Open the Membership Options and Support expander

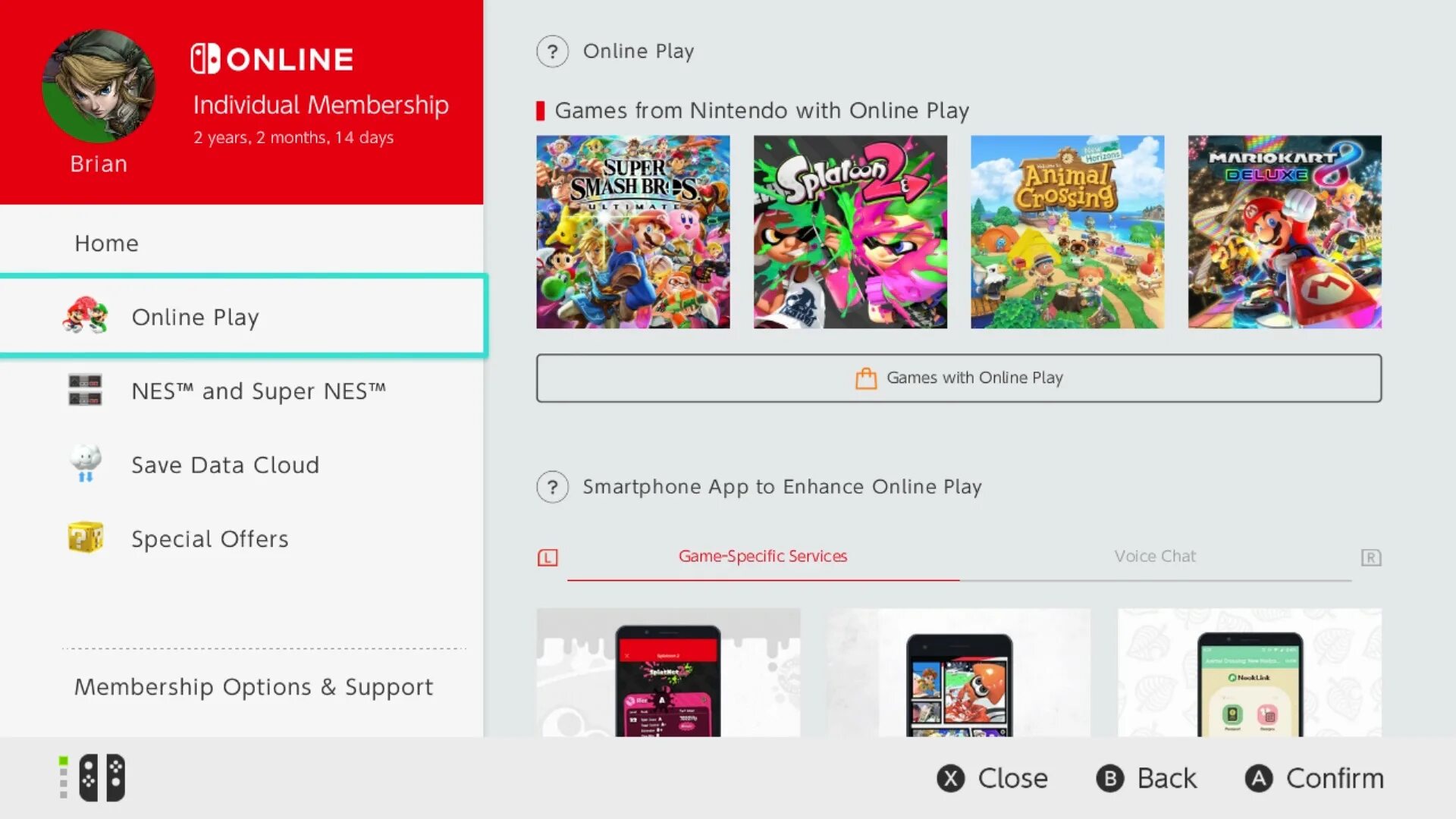(253, 687)
